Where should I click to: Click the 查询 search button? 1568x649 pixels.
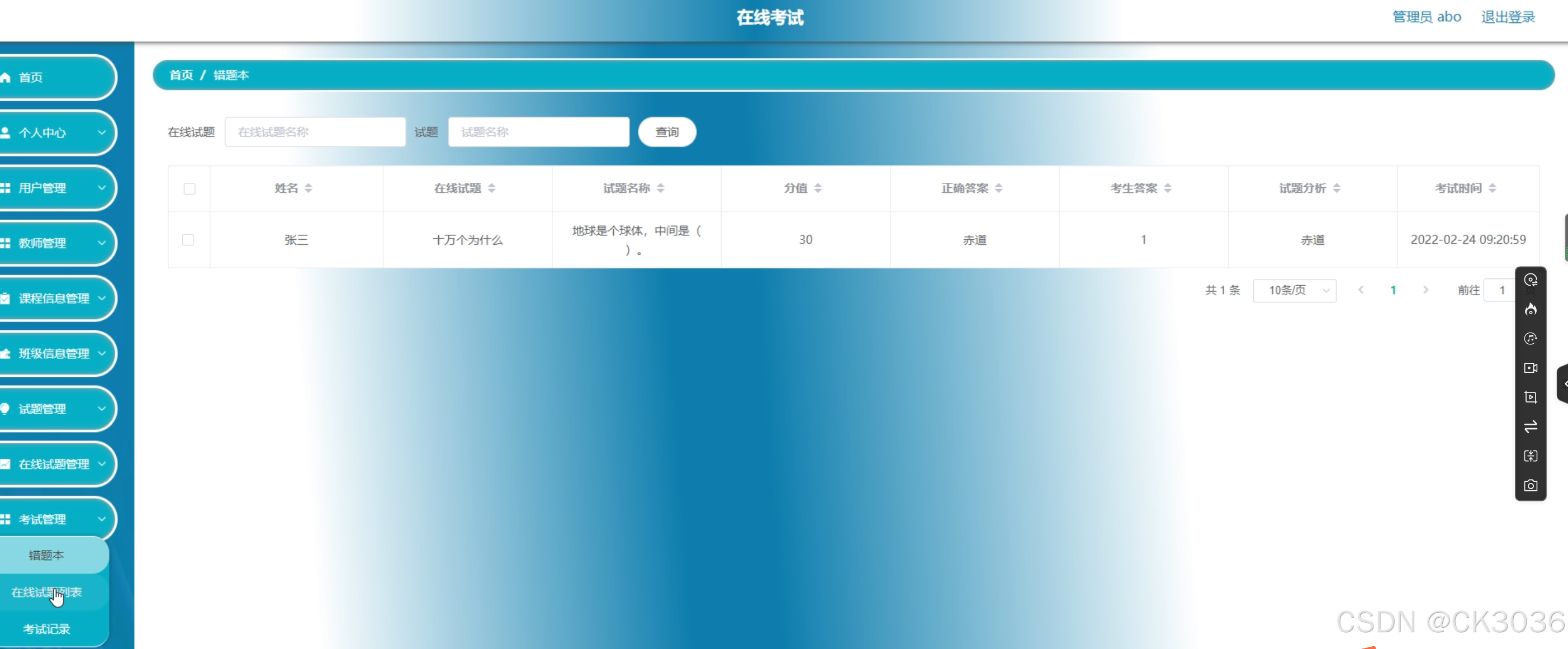[666, 132]
